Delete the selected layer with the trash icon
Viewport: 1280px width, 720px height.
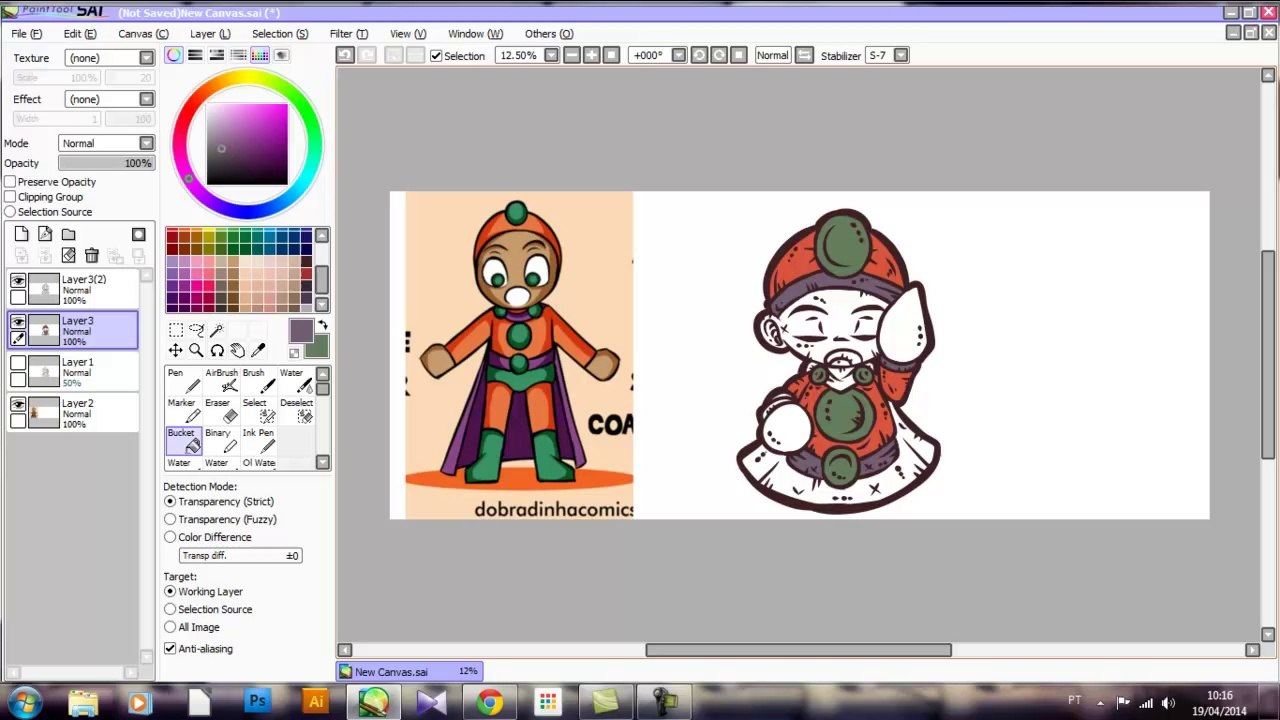click(91, 256)
